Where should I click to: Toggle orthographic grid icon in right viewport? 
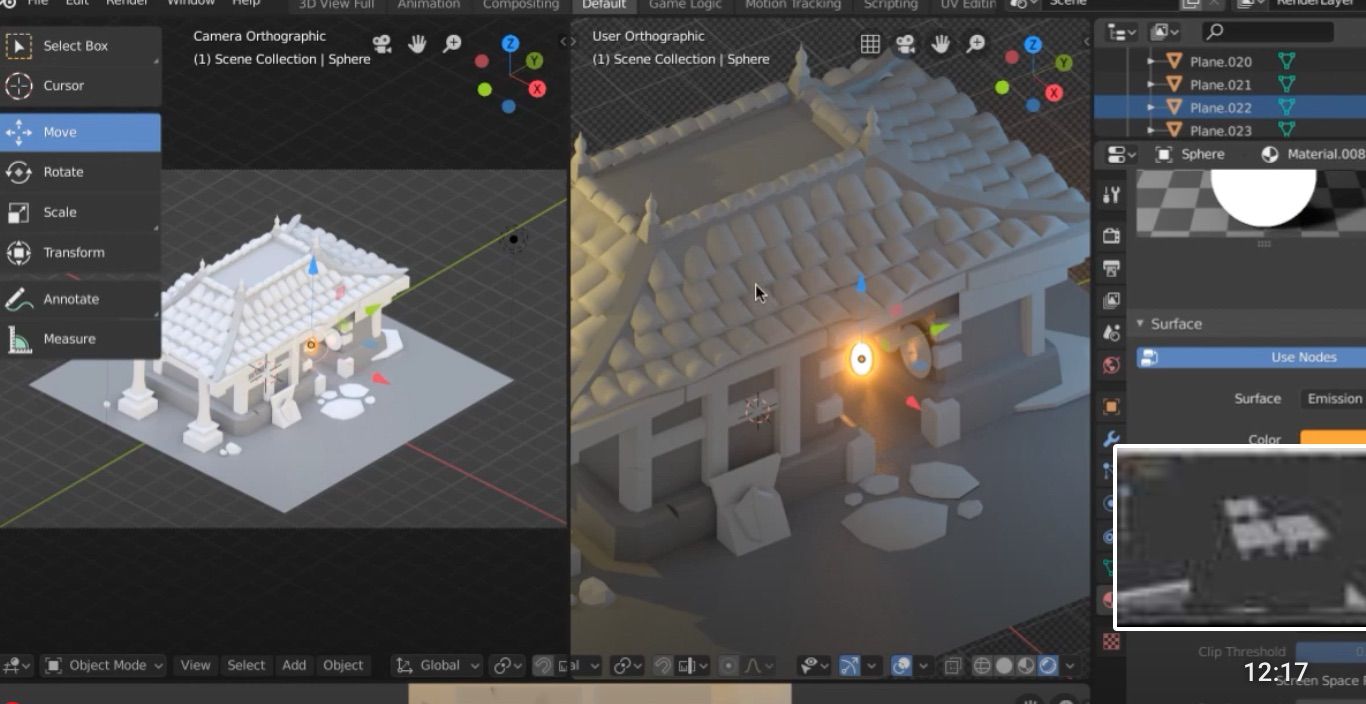(x=871, y=44)
